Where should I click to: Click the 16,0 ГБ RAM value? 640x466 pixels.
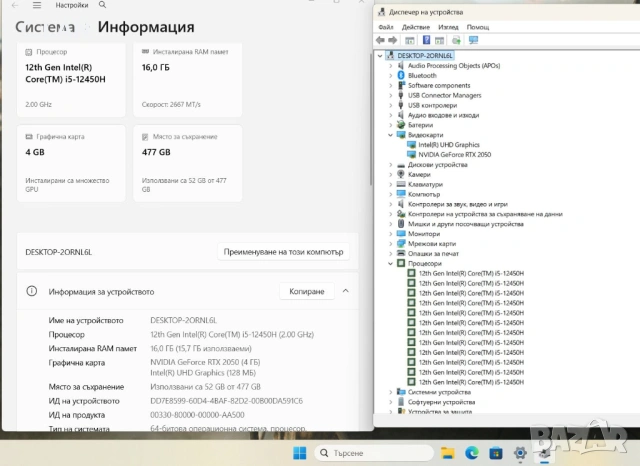156,67
